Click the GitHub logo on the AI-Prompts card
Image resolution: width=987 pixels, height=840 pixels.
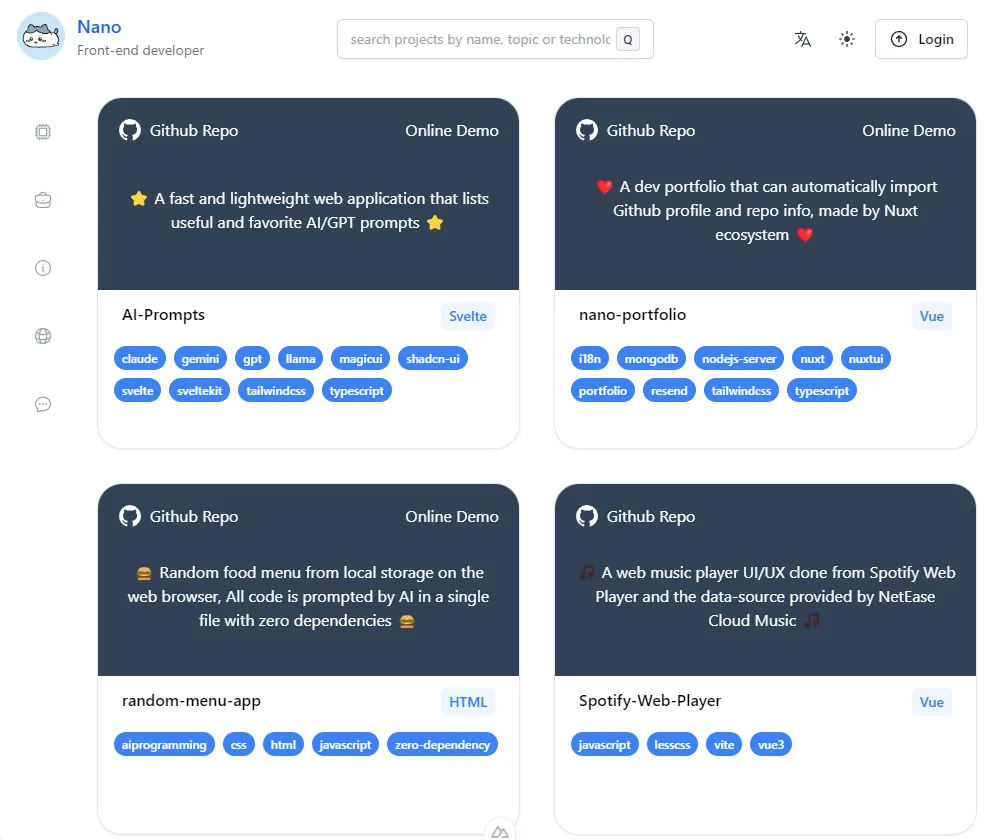coord(129,130)
